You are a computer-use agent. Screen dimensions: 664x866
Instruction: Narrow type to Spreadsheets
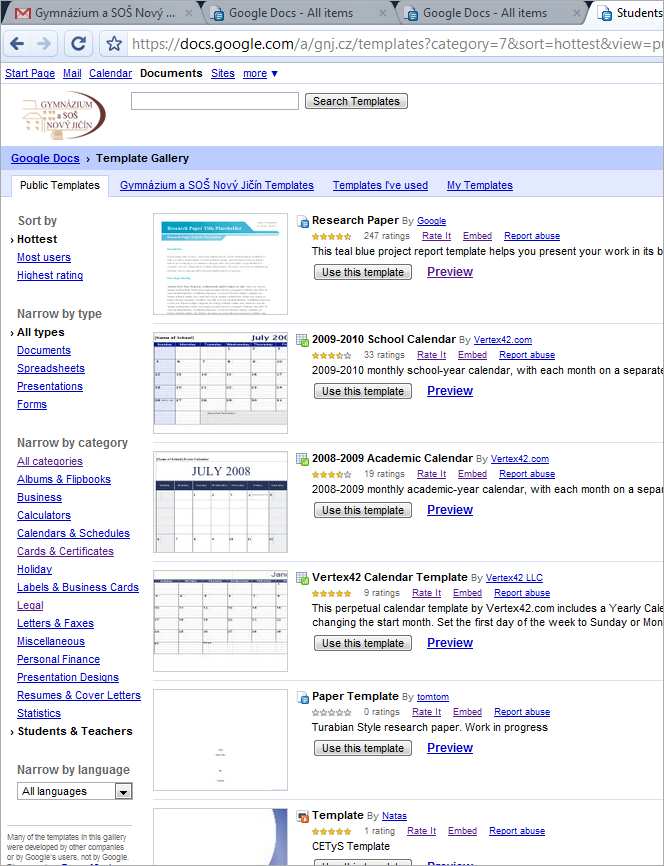coord(51,368)
